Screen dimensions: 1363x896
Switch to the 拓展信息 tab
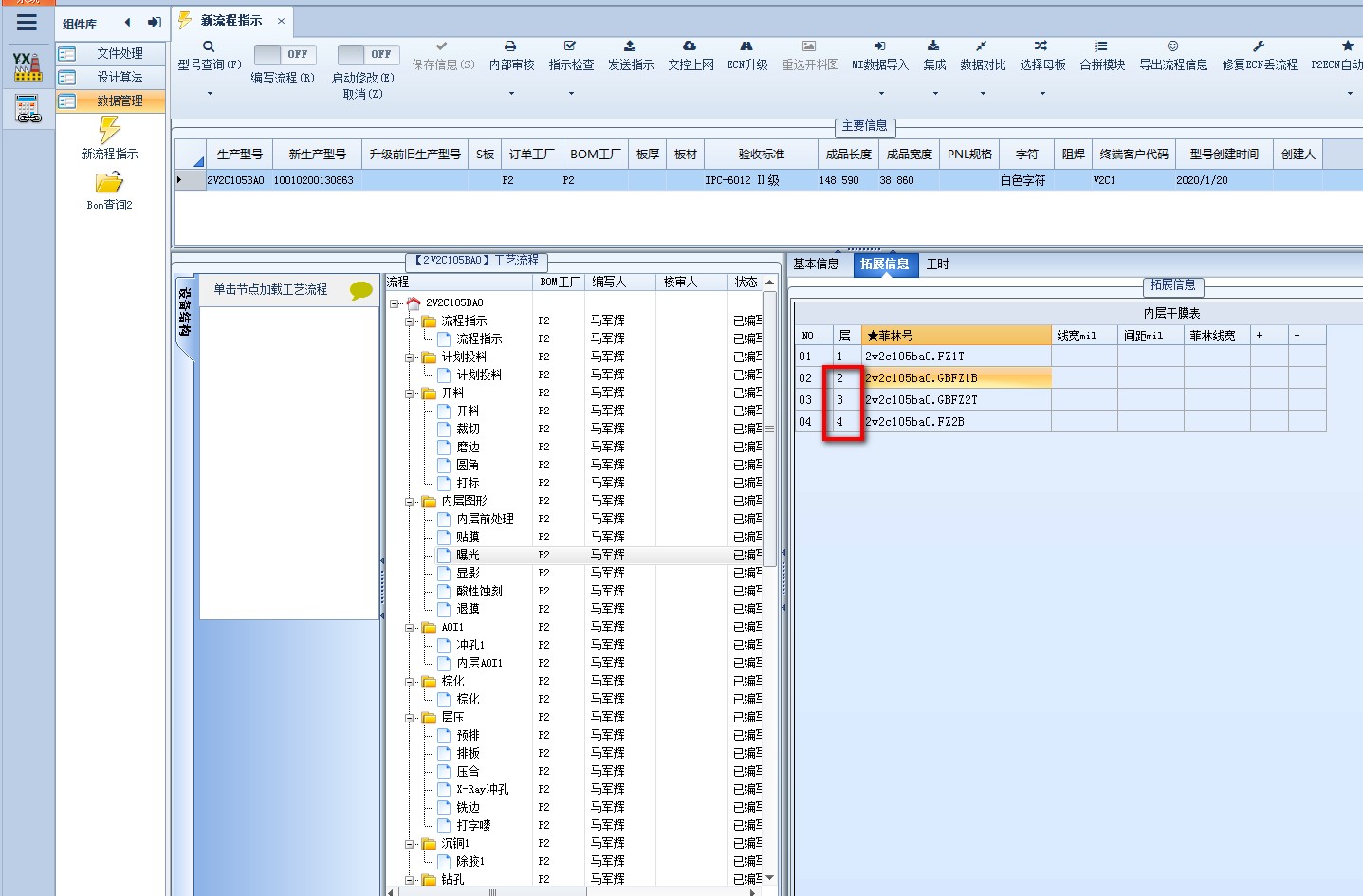tap(884, 265)
